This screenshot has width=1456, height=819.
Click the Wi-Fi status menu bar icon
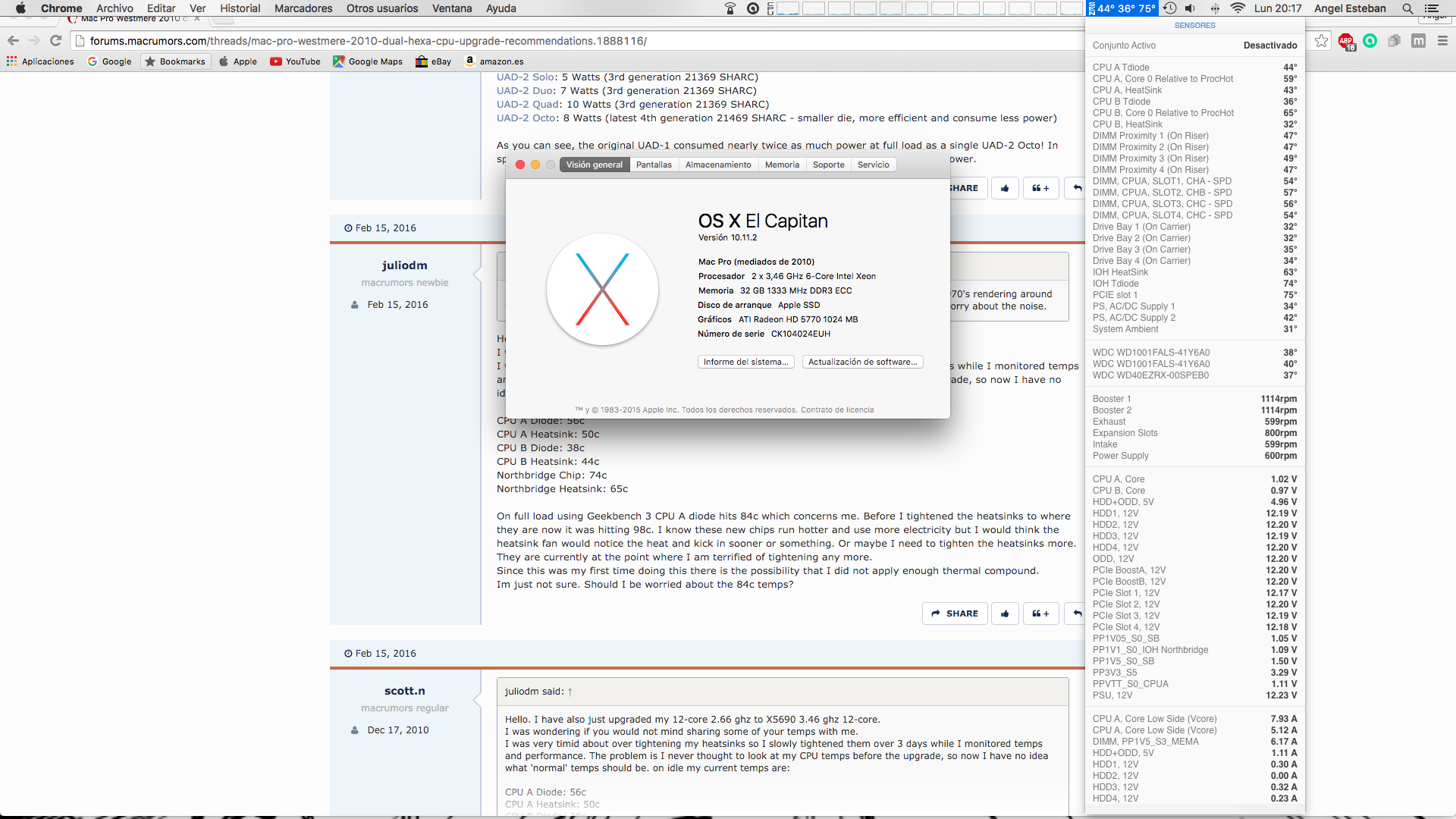[x=1238, y=8]
